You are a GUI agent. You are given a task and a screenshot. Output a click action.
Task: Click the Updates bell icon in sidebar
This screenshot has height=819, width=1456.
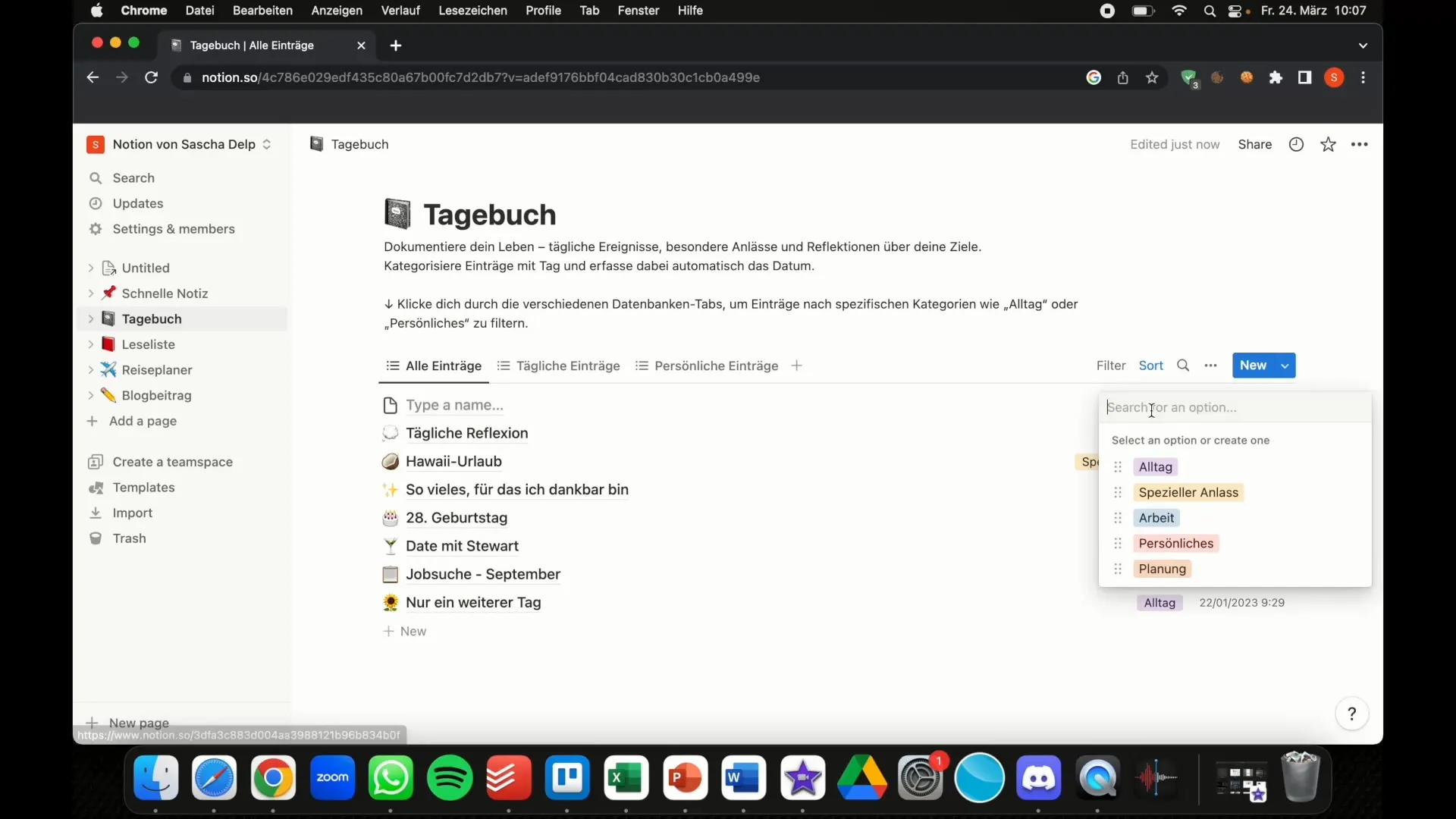point(98,203)
